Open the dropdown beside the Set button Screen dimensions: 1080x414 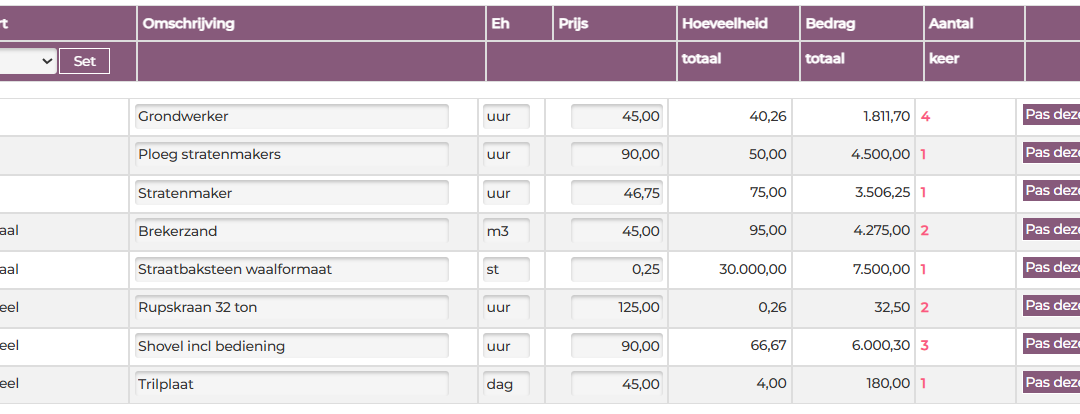[x=27, y=61]
